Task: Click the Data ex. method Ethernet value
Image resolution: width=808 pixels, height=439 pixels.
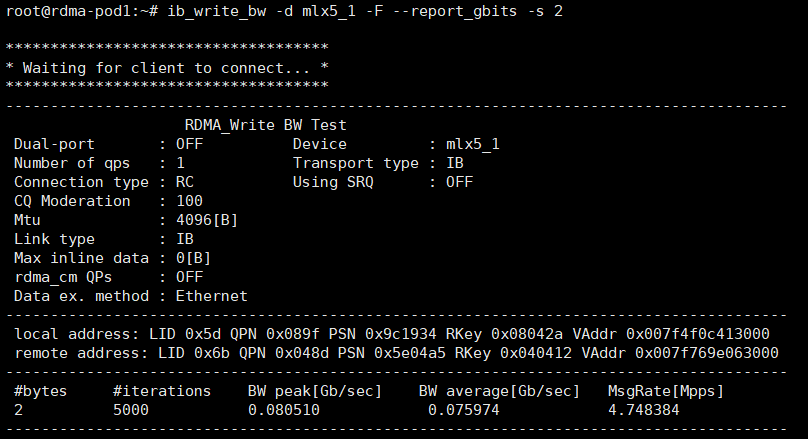Action: click(x=211, y=296)
